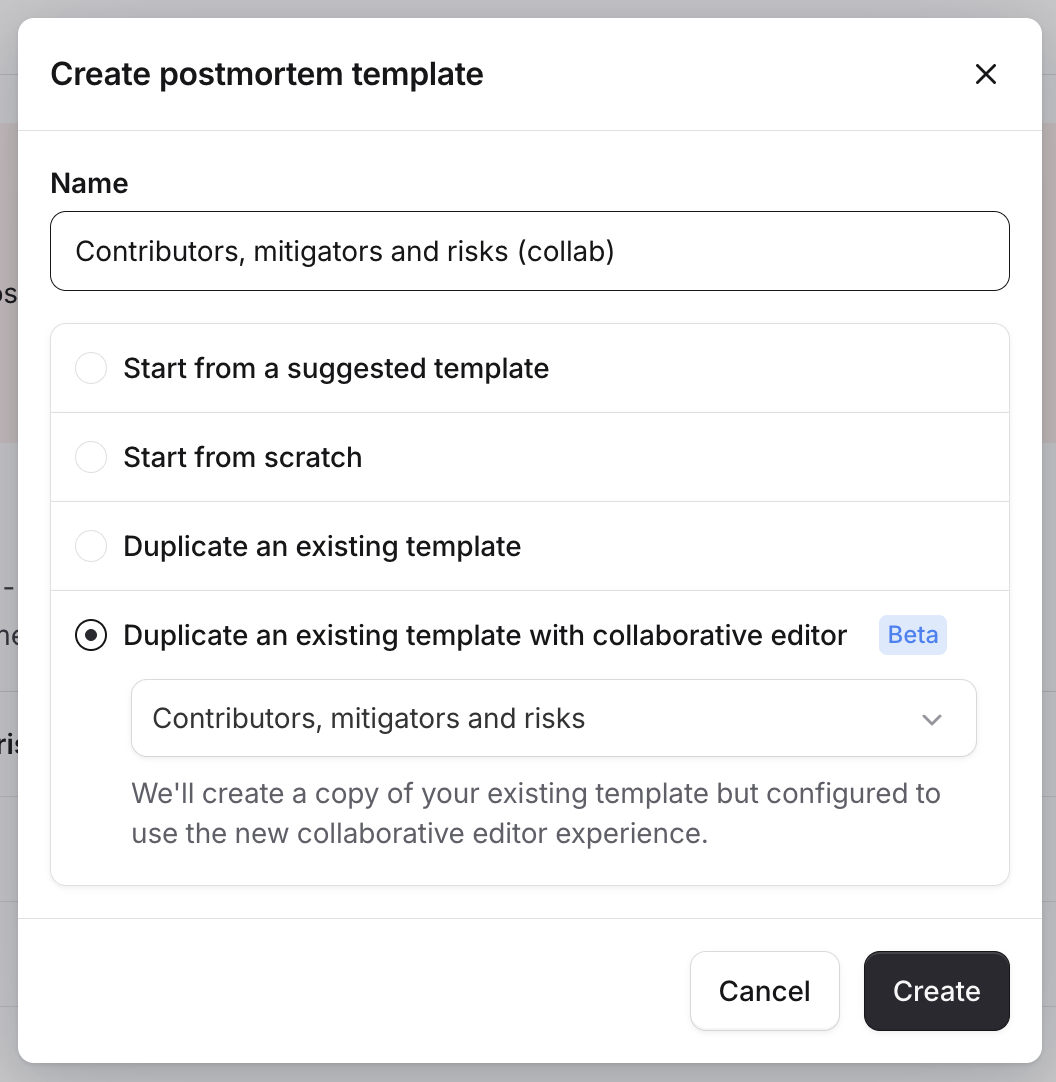This screenshot has width=1056, height=1082.
Task: Focus the Name input field
Action: point(800,251)
